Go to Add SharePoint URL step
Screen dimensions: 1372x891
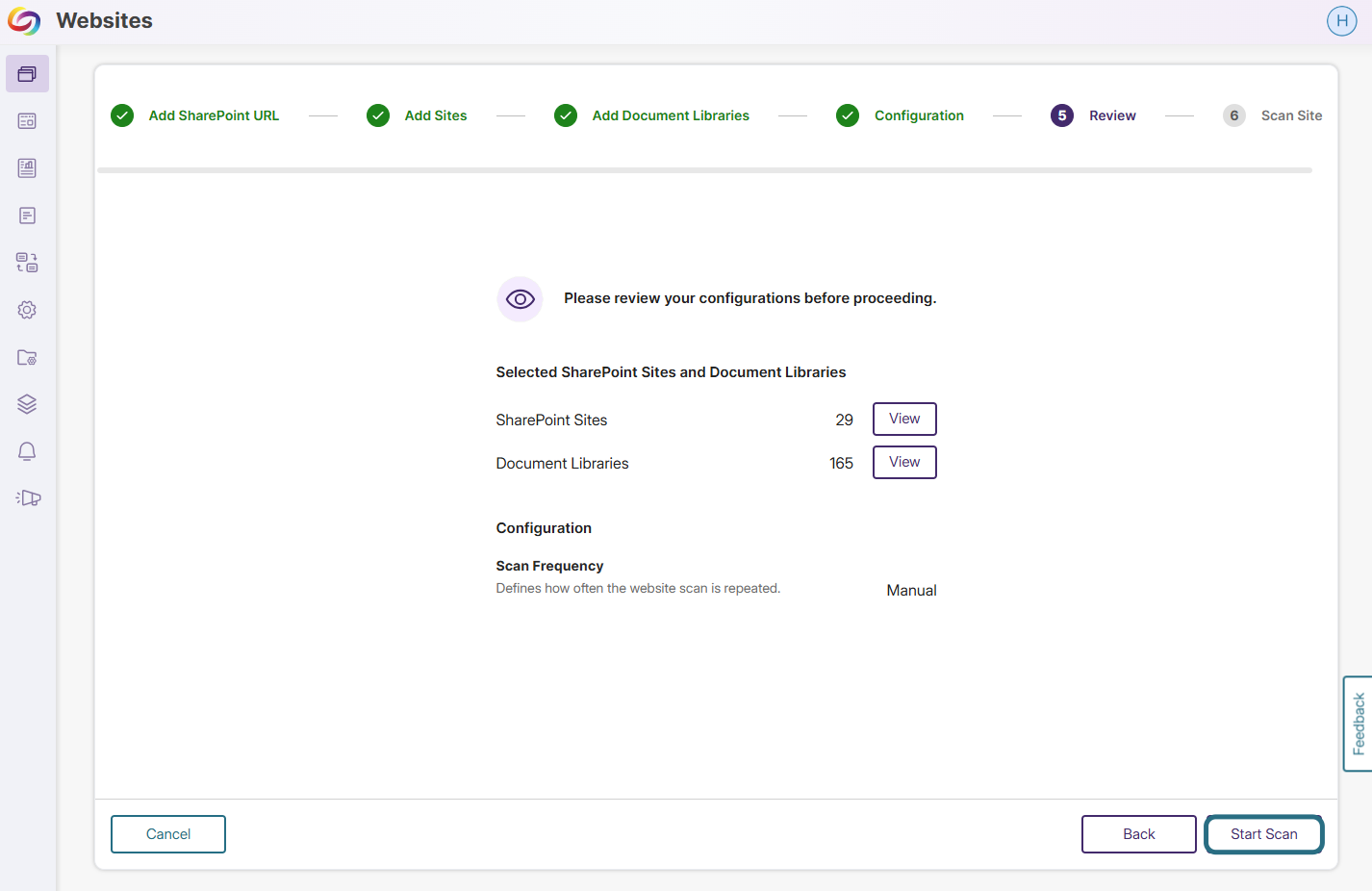(214, 115)
